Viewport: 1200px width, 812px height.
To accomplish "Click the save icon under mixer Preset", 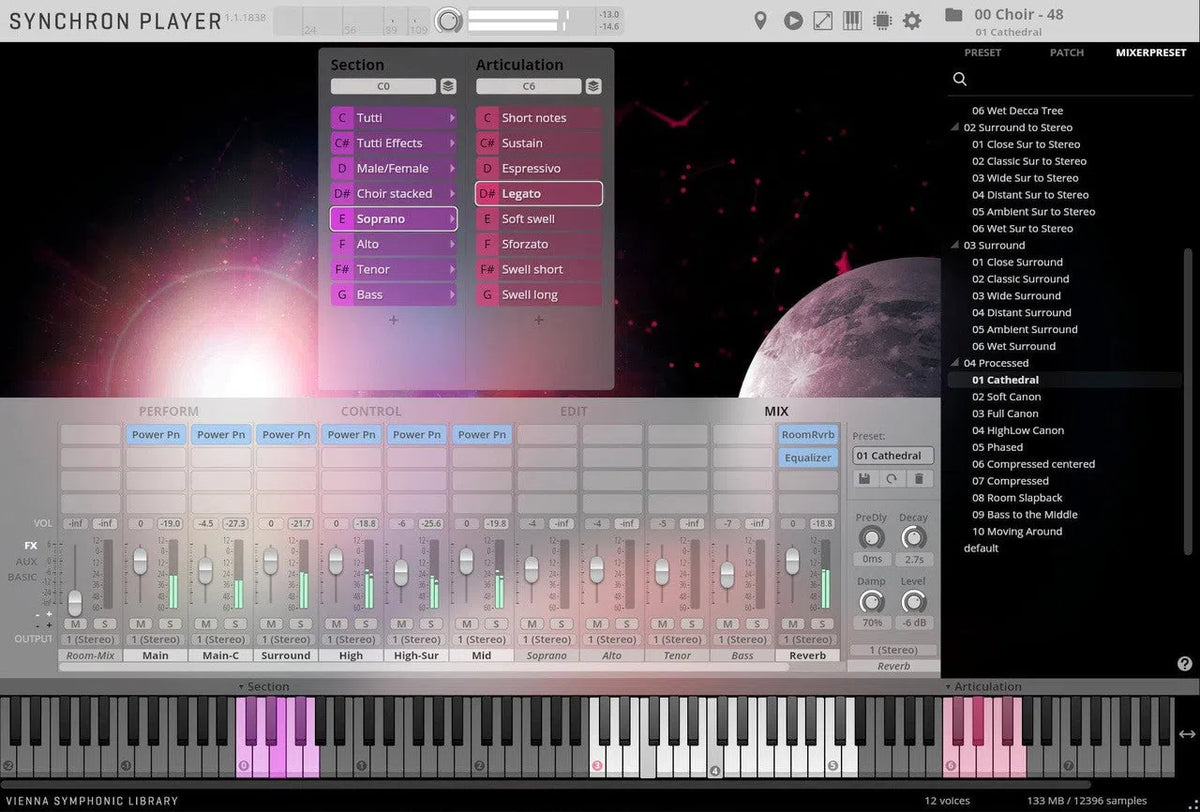I will [x=864, y=479].
